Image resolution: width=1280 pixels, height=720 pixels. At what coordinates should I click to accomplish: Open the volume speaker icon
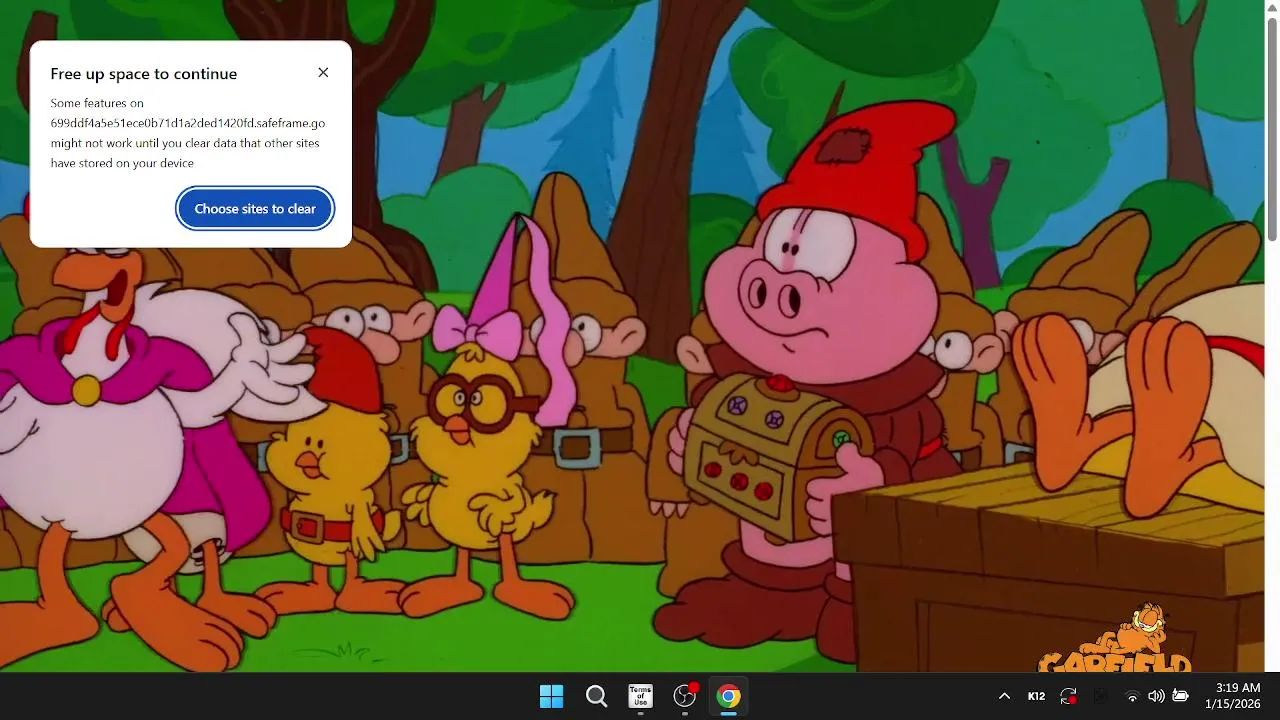point(1156,696)
